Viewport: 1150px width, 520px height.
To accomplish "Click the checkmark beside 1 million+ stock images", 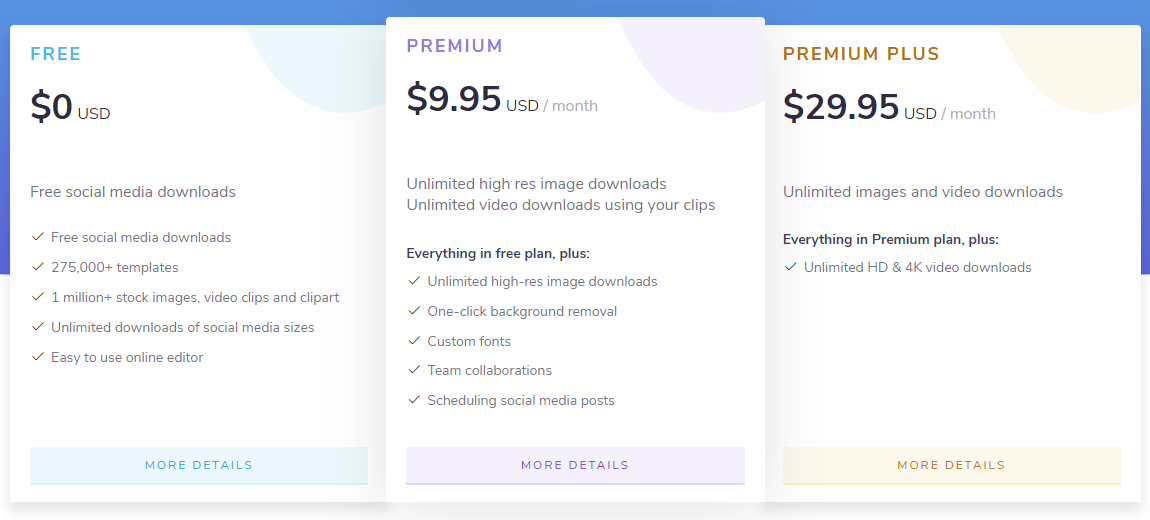I will 37,297.
